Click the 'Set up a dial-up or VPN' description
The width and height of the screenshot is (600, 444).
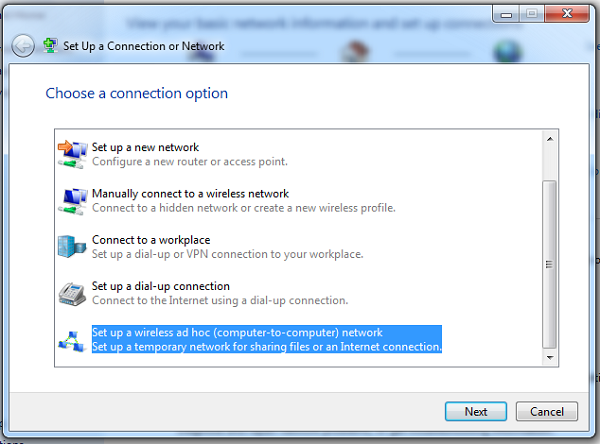(x=228, y=254)
